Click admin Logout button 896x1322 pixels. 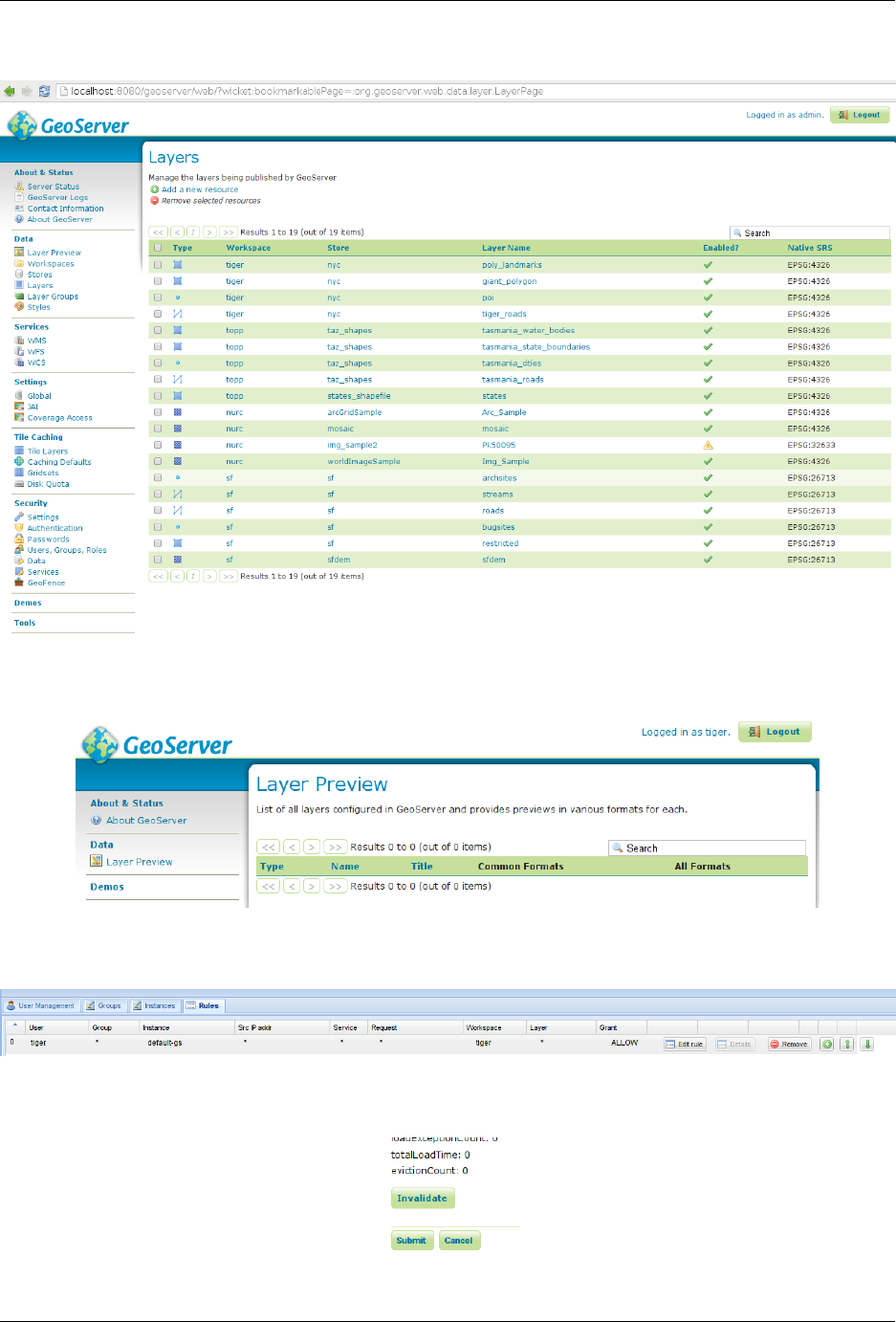coord(860,115)
